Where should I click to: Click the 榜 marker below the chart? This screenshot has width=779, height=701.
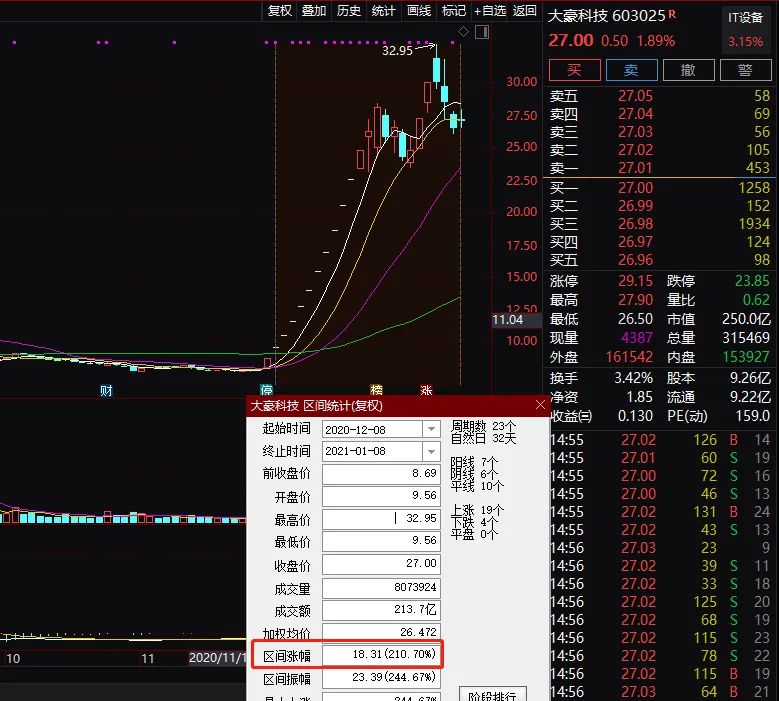(x=377, y=390)
